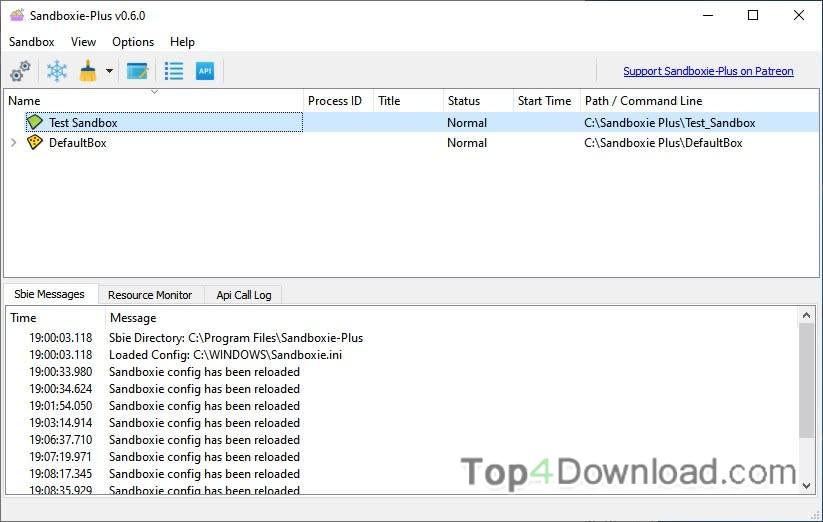The height and width of the screenshot is (522, 823).
Task: Click the DefaultBox yellow box icon
Action: click(x=35, y=143)
